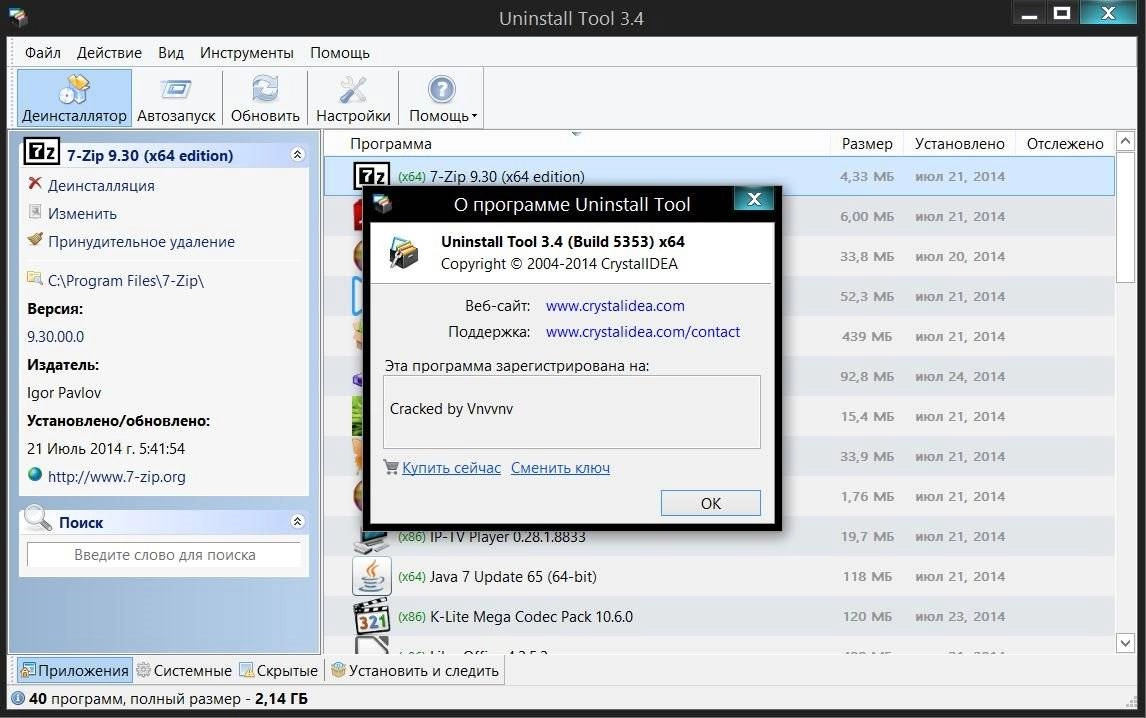Click the dialog title bar app icon
Screen dimensions: 1146x718
[x=382, y=204]
